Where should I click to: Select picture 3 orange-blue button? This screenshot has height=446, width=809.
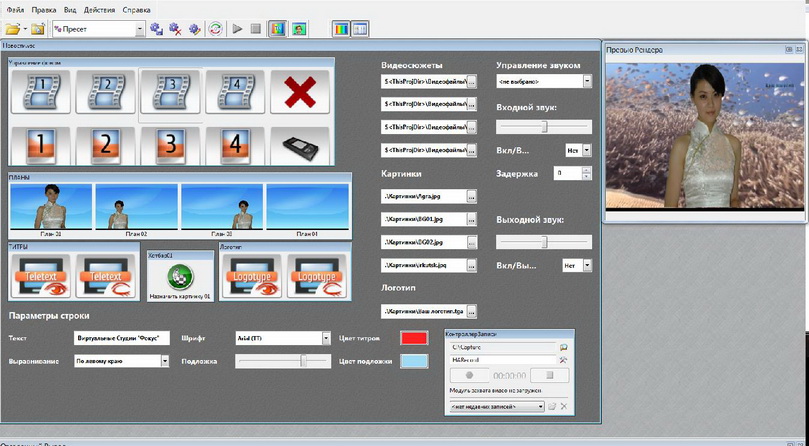click(x=170, y=144)
